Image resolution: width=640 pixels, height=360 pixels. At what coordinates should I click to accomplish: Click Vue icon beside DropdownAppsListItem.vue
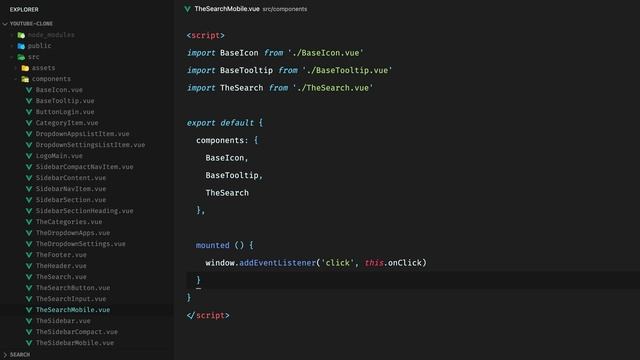click(29, 134)
